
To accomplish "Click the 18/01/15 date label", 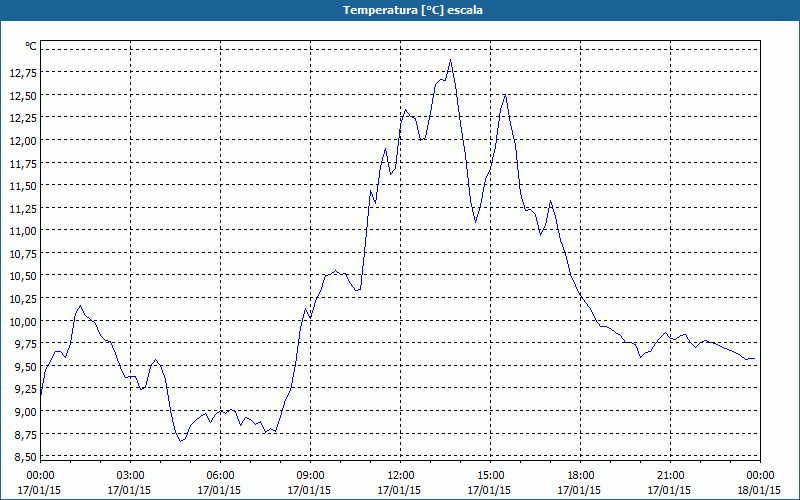I will point(759,490).
